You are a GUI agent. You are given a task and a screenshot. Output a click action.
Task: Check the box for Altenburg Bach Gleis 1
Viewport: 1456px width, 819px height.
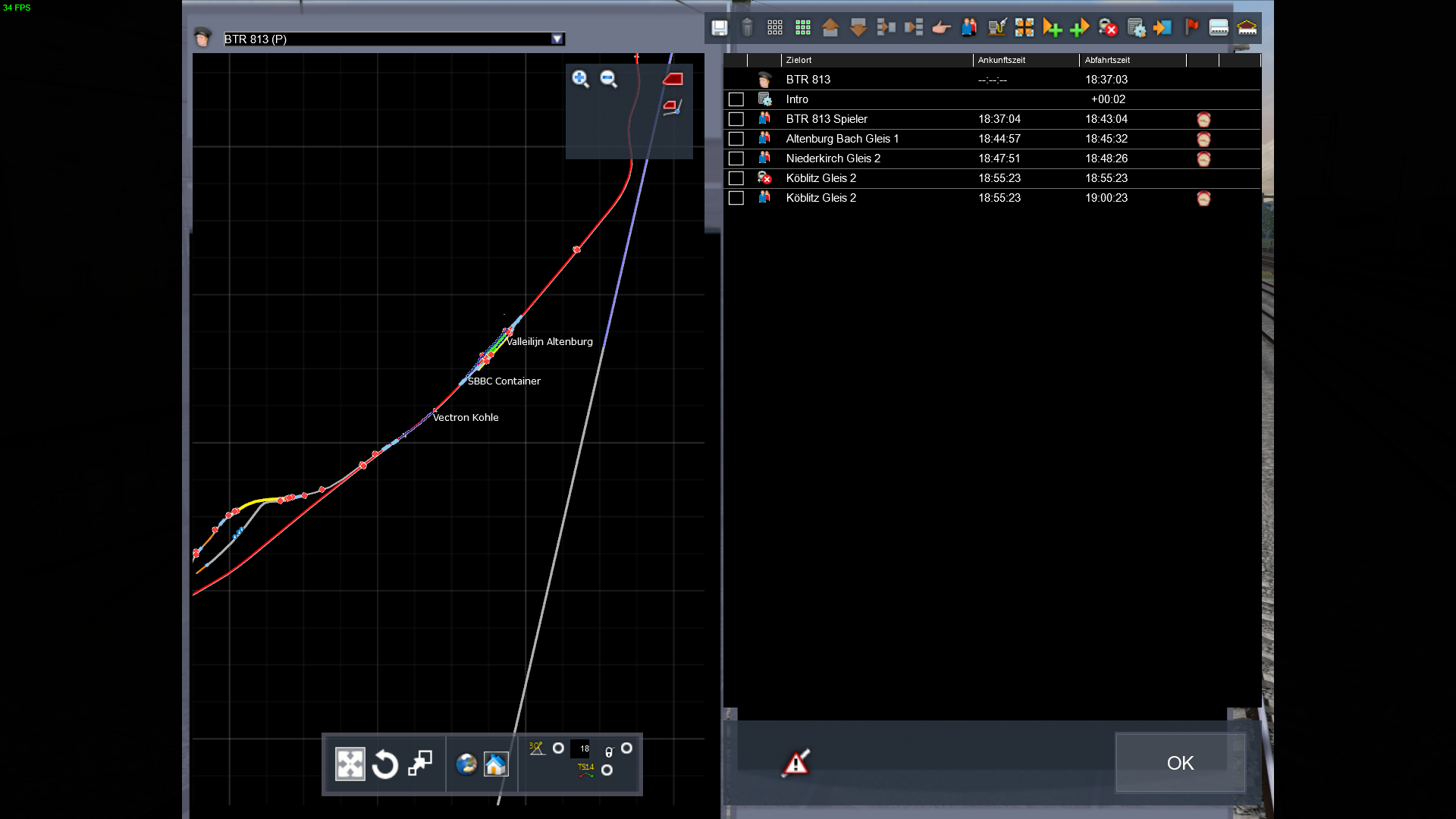pyautogui.click(x=736, y=139)
